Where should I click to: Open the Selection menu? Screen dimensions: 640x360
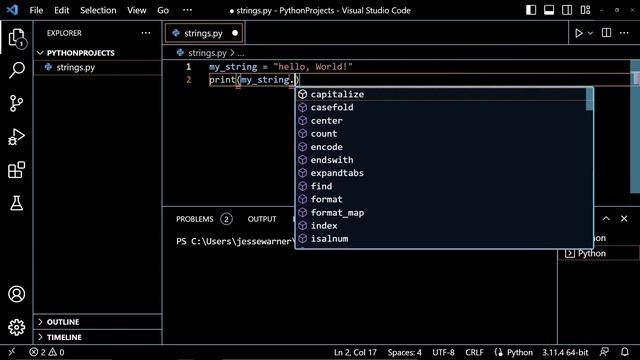point(98,10)
